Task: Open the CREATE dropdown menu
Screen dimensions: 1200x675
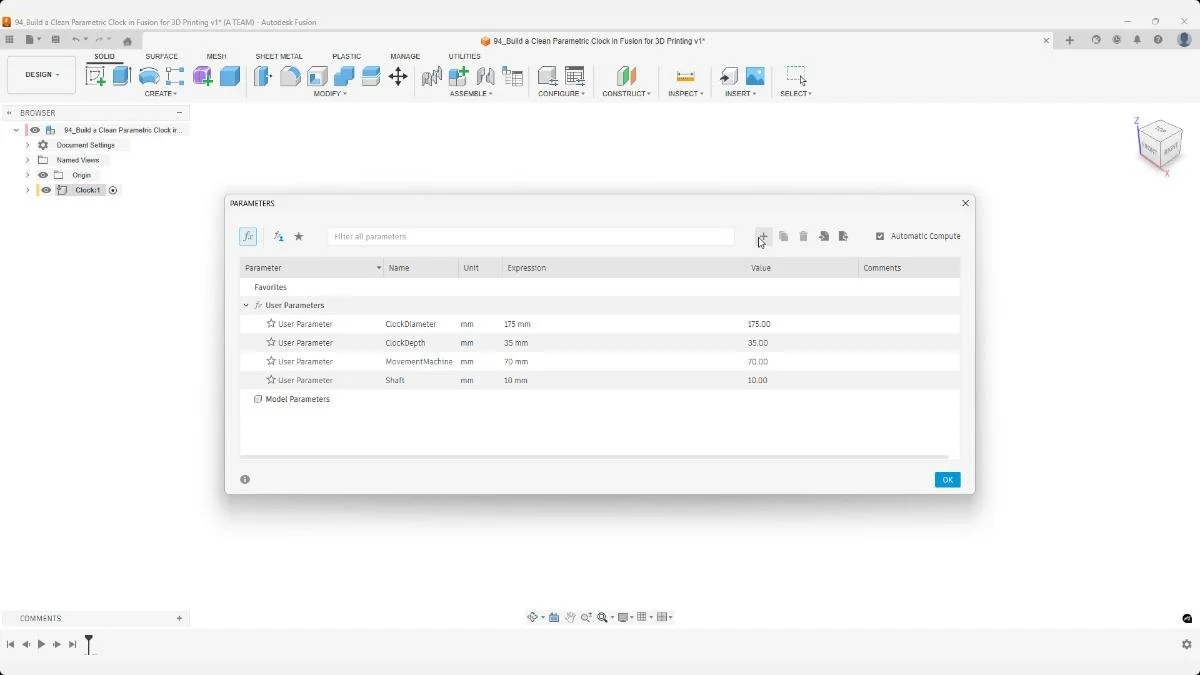Action: (161, 94)
